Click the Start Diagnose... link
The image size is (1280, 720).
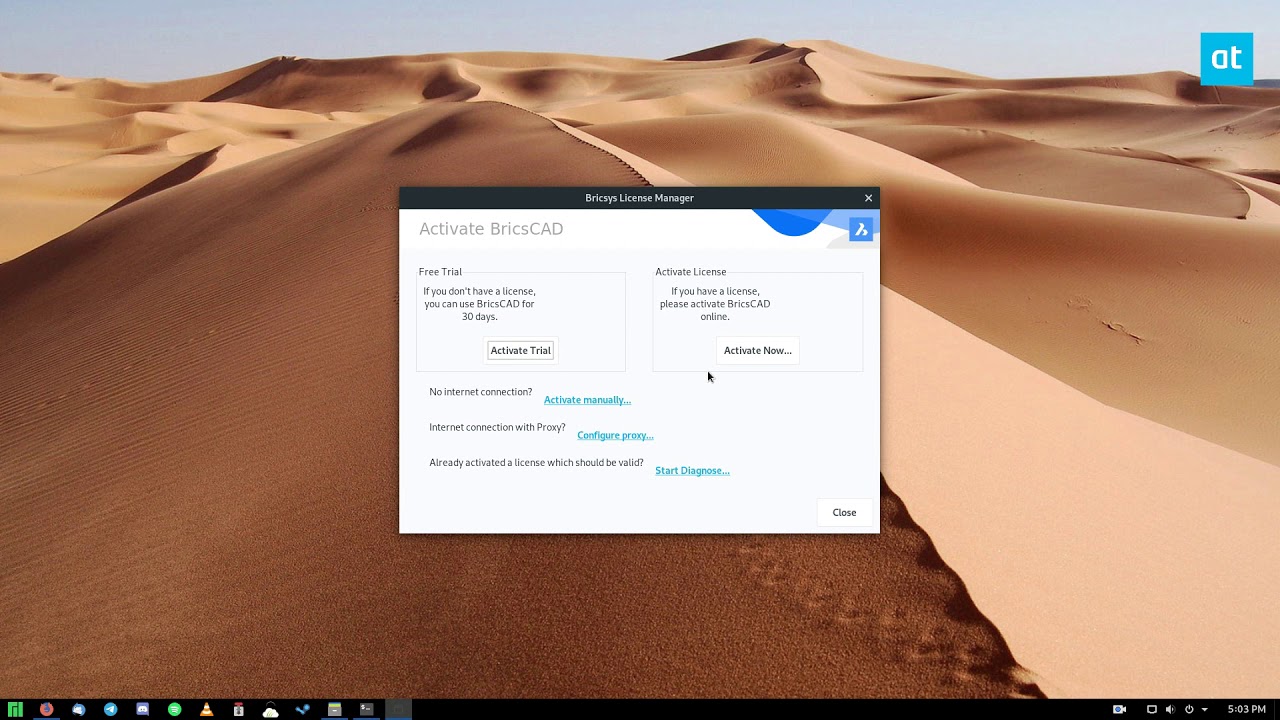click(692, 470)
